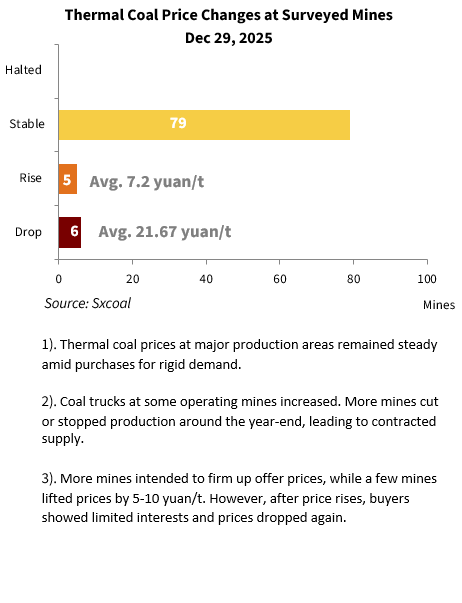Click the Source: Sxcoal caption
Image resolution: width=462 pixels, height=603 pixels.
coord(88,303)
